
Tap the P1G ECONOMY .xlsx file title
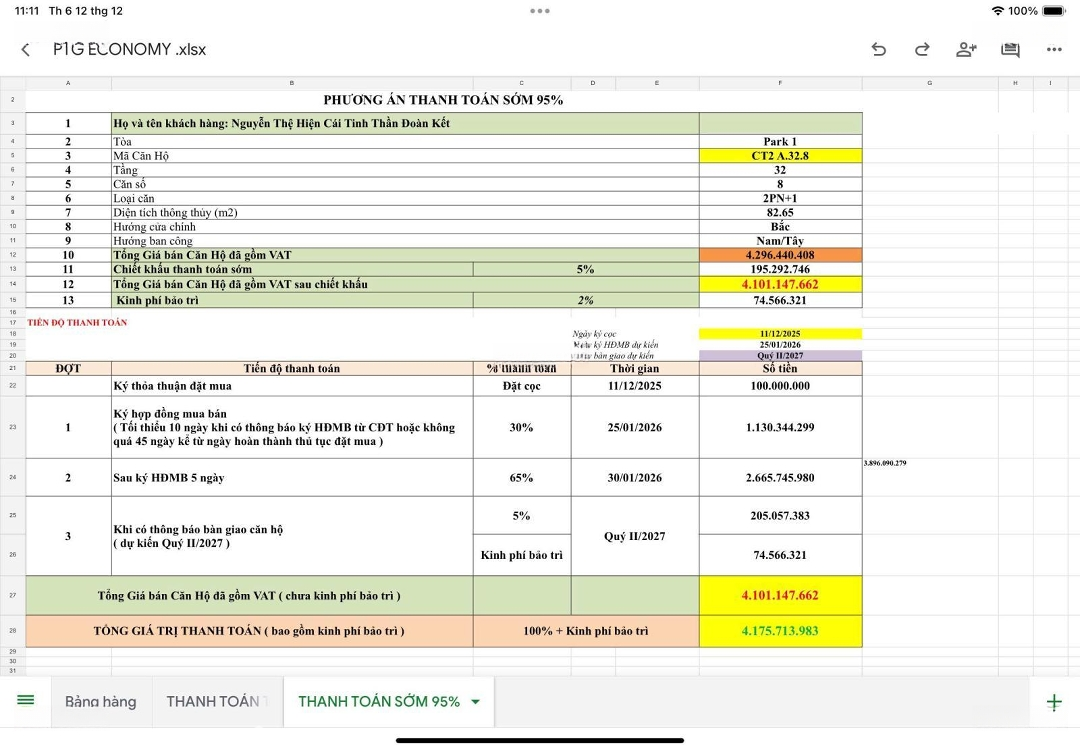[130, 50]
